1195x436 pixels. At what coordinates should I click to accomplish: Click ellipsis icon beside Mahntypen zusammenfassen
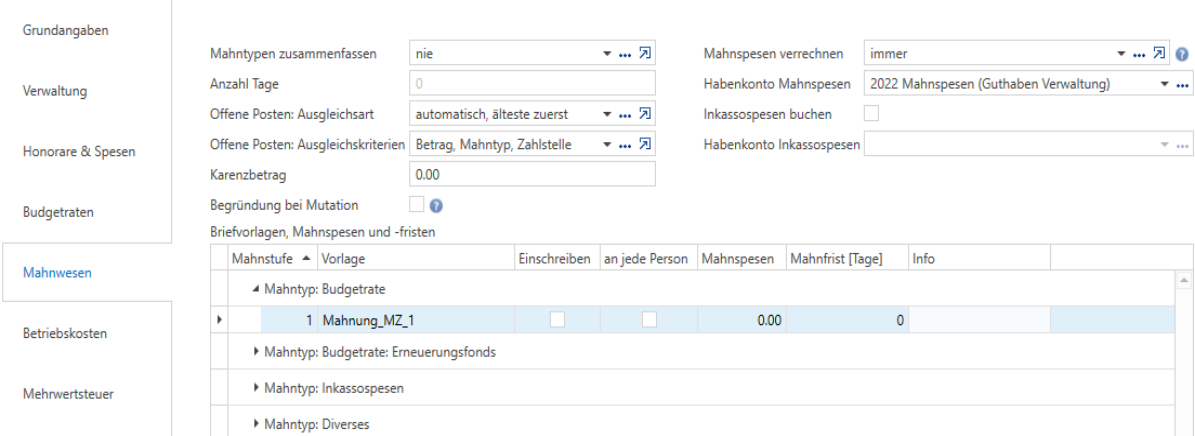click(x=626, y=54)
